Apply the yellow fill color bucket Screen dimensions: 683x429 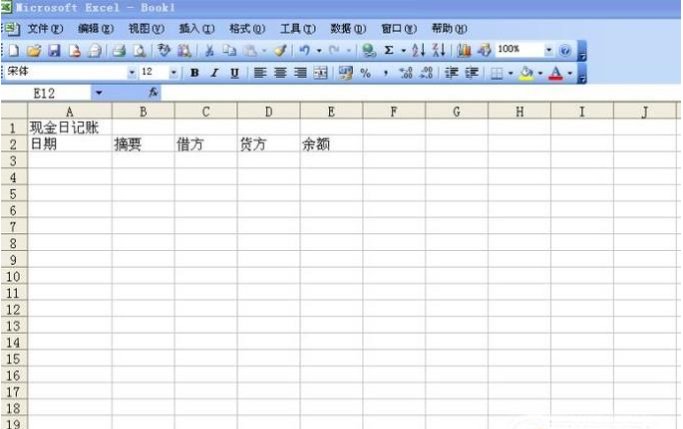click(526, 73)
